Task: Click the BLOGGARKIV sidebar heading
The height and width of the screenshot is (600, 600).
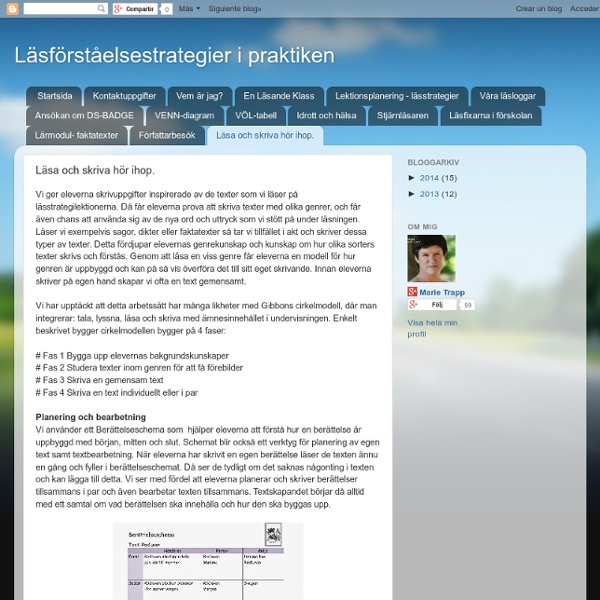Action: click(433, 162)
